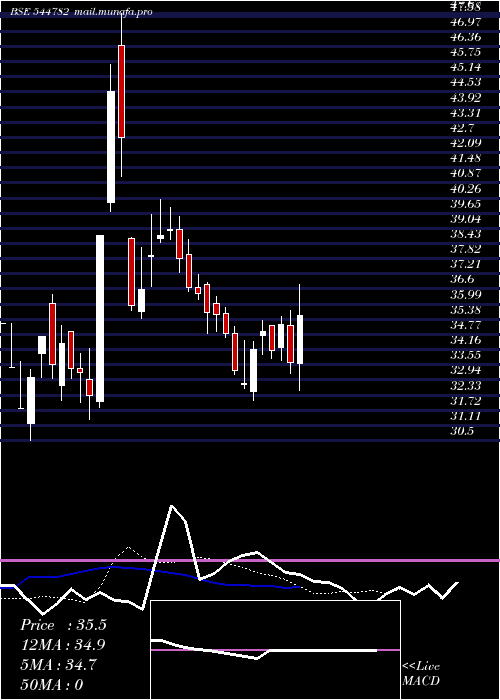
Task: Click the 44.53 price axis label
Action: click(465, 83)
